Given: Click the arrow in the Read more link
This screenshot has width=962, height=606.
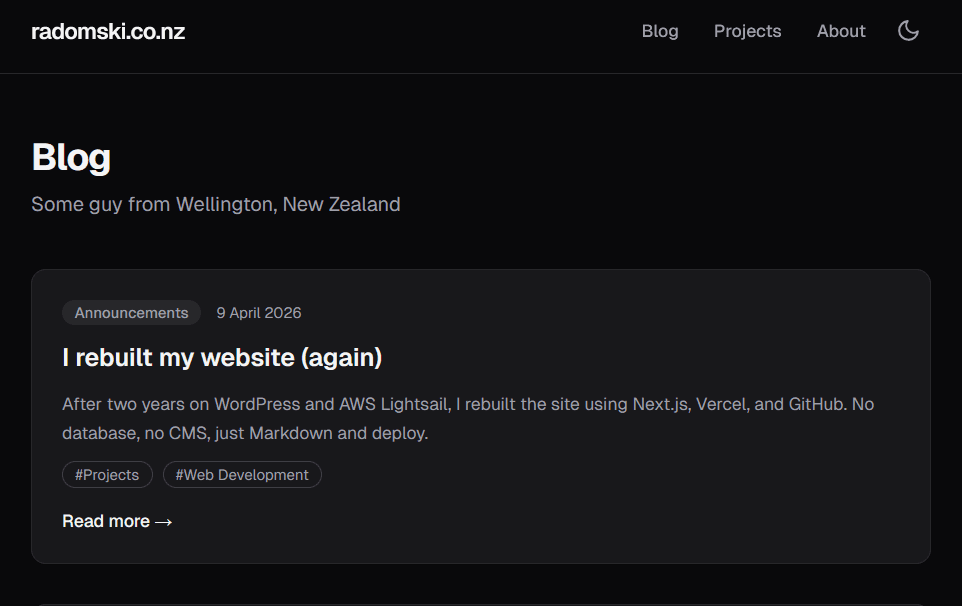Looking at the screenshot, I should tap(166, 521).
